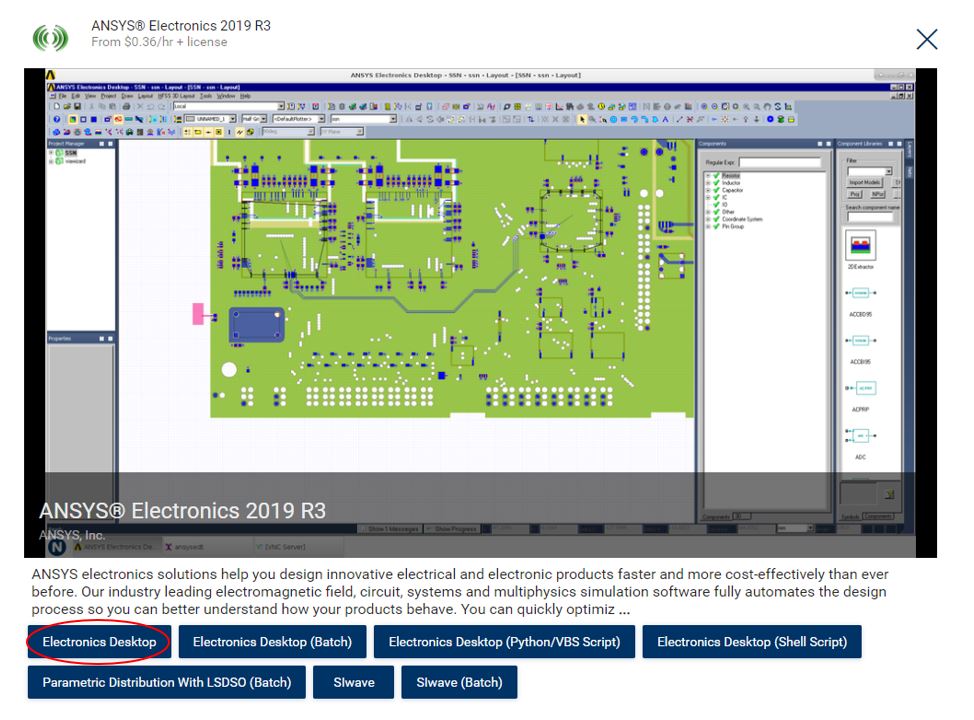Viewport: 974px width, 720px height.
Task: Click the Import Models button
Action: coord(865,183)
